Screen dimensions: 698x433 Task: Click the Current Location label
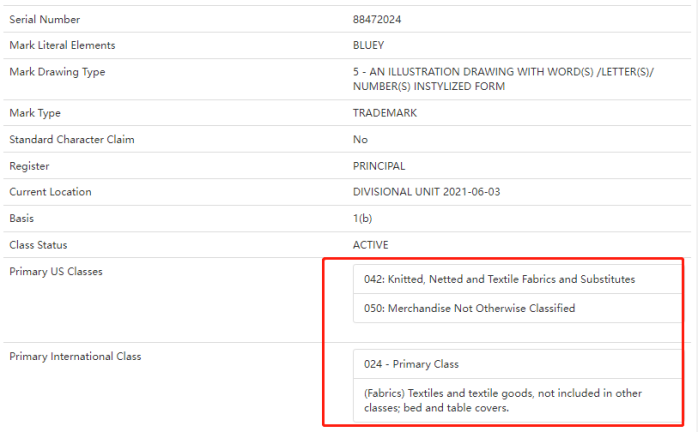(x=50, y=192)
